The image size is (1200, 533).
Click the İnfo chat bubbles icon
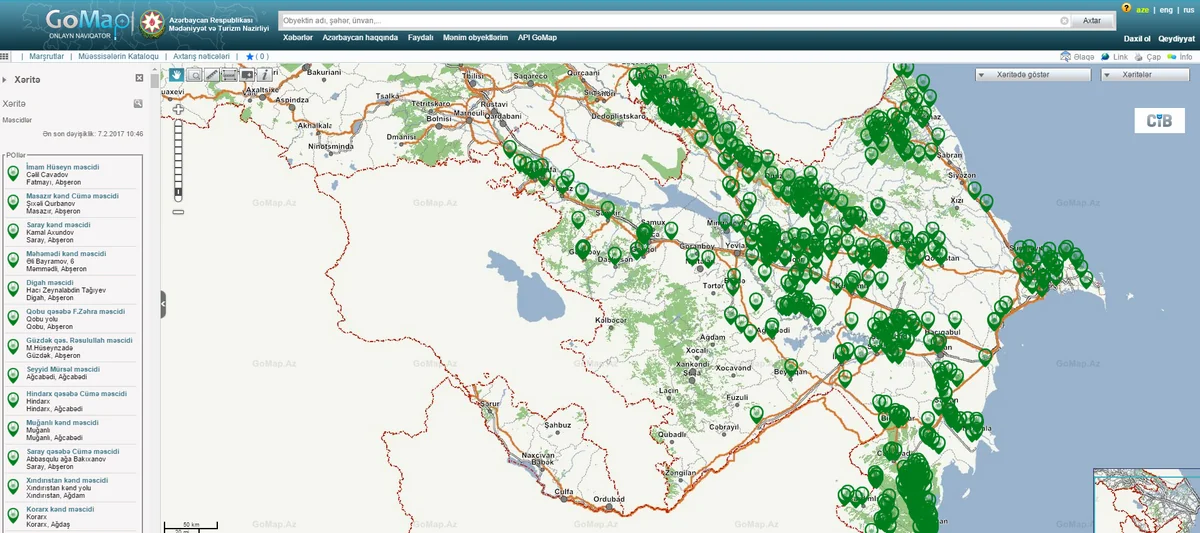coord(1172,57)
